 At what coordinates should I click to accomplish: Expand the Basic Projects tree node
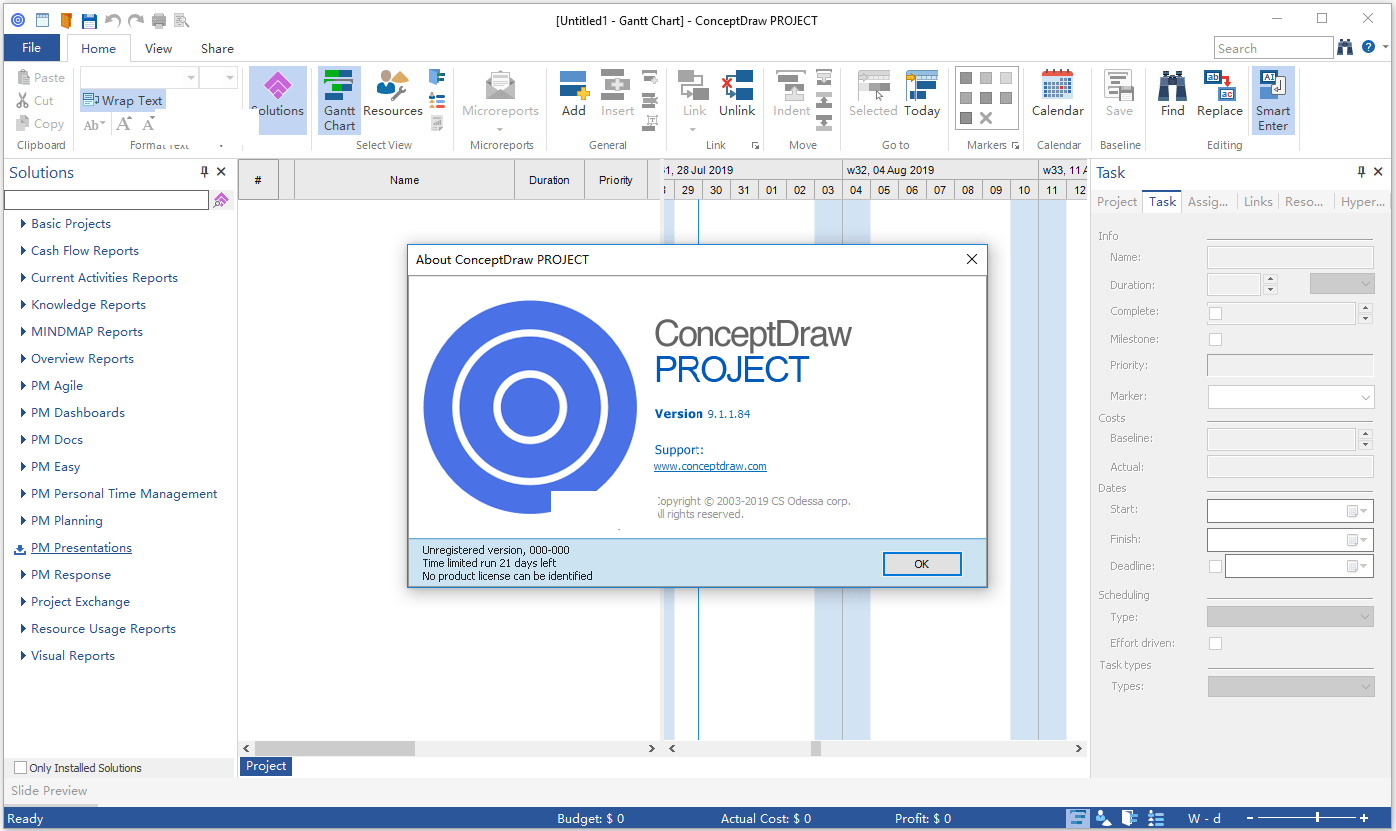click(23, 224)
